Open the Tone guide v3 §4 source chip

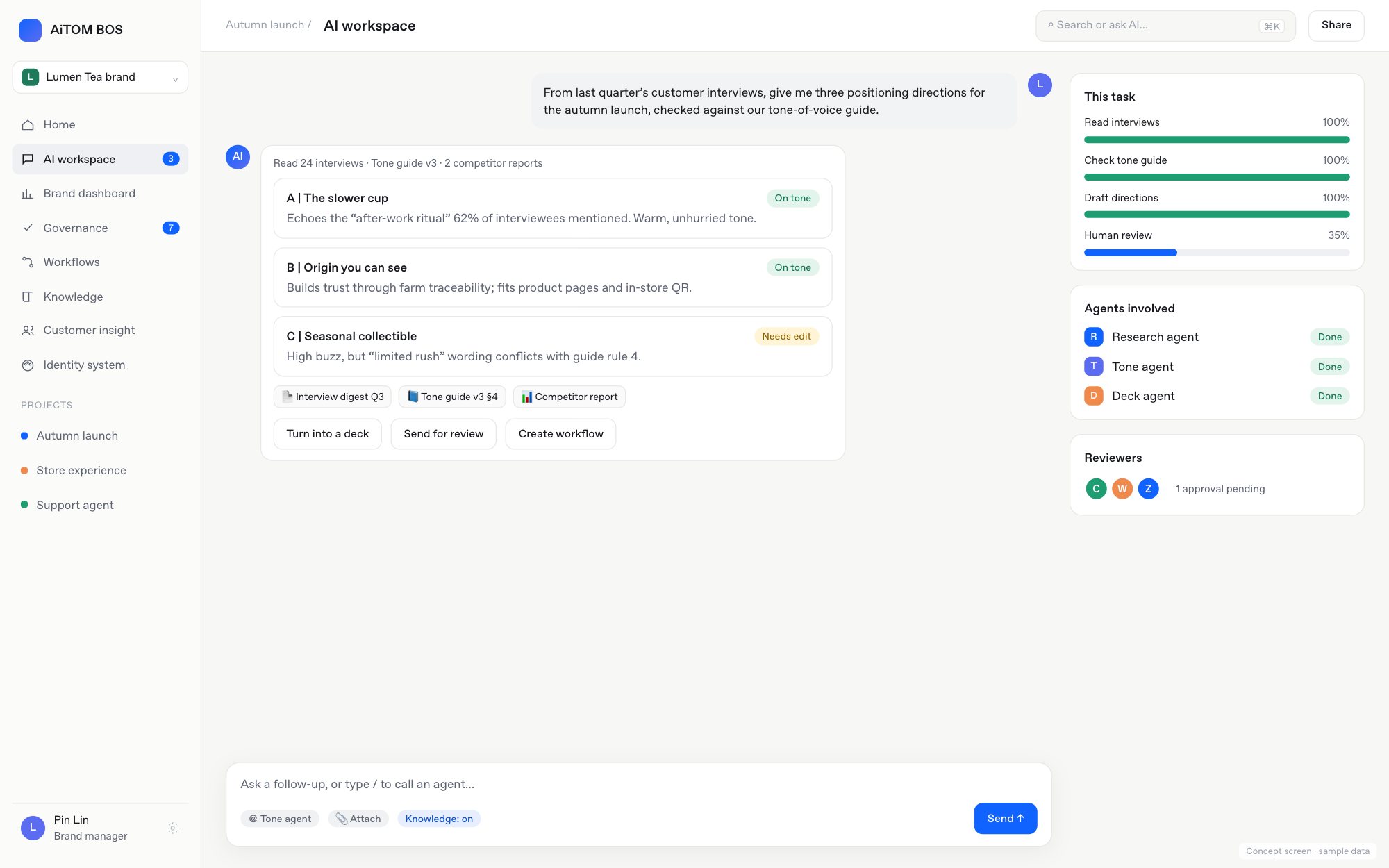452,397
